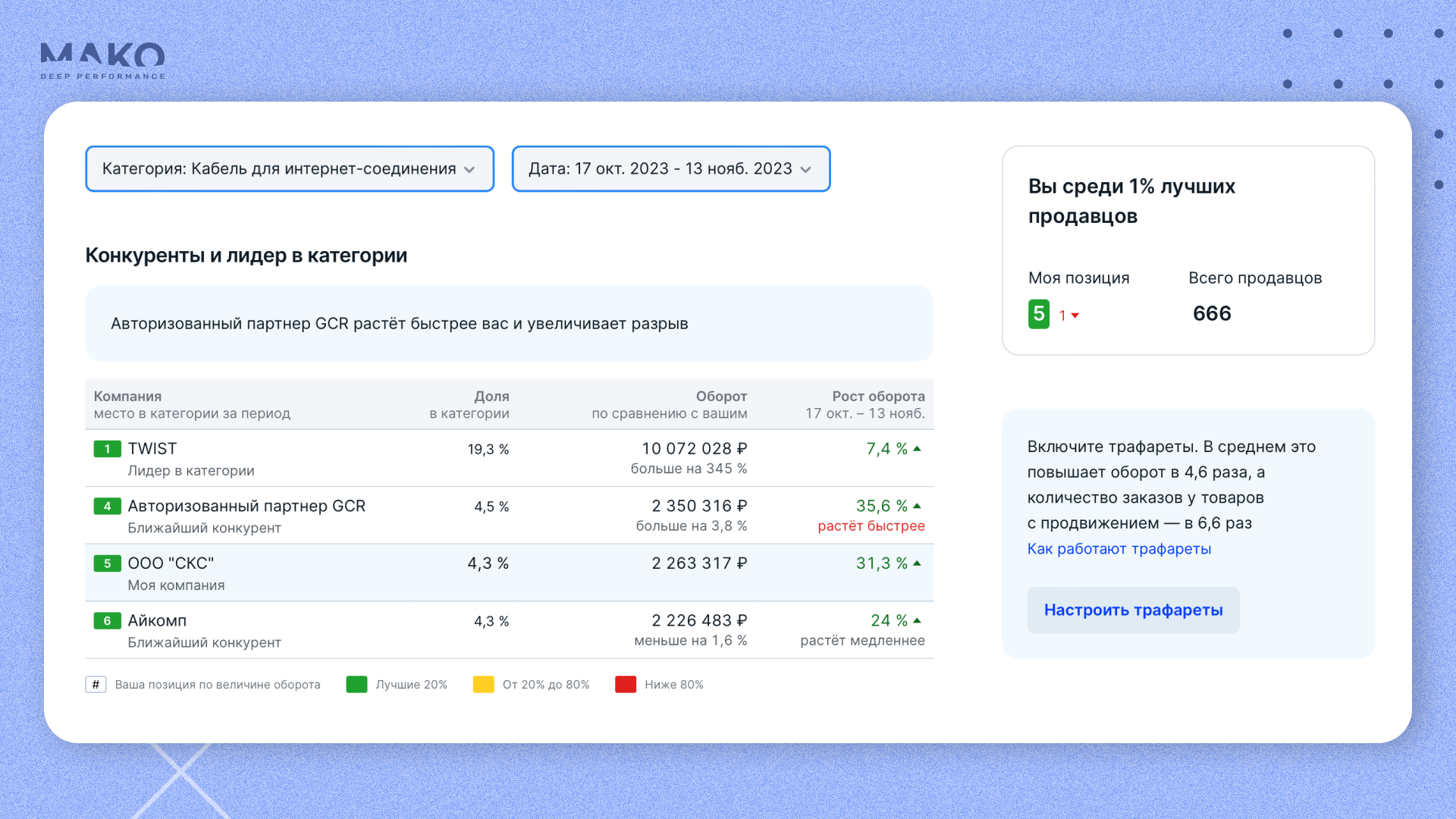Click the # legend icon for position
Viewport: 1456px width, 819px height.
(96, 685)
